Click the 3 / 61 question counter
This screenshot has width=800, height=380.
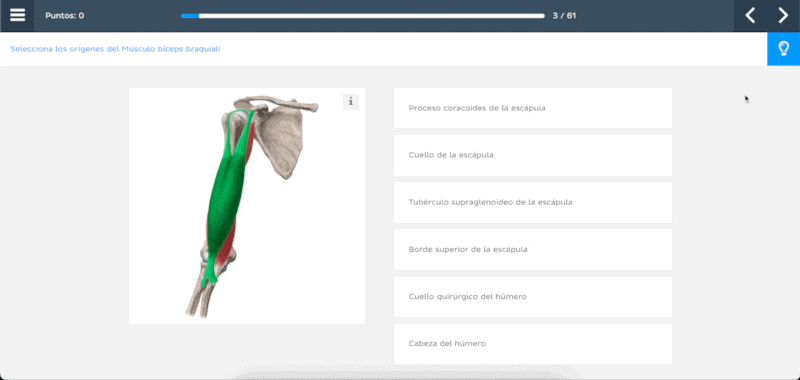[x=564, y=16]
